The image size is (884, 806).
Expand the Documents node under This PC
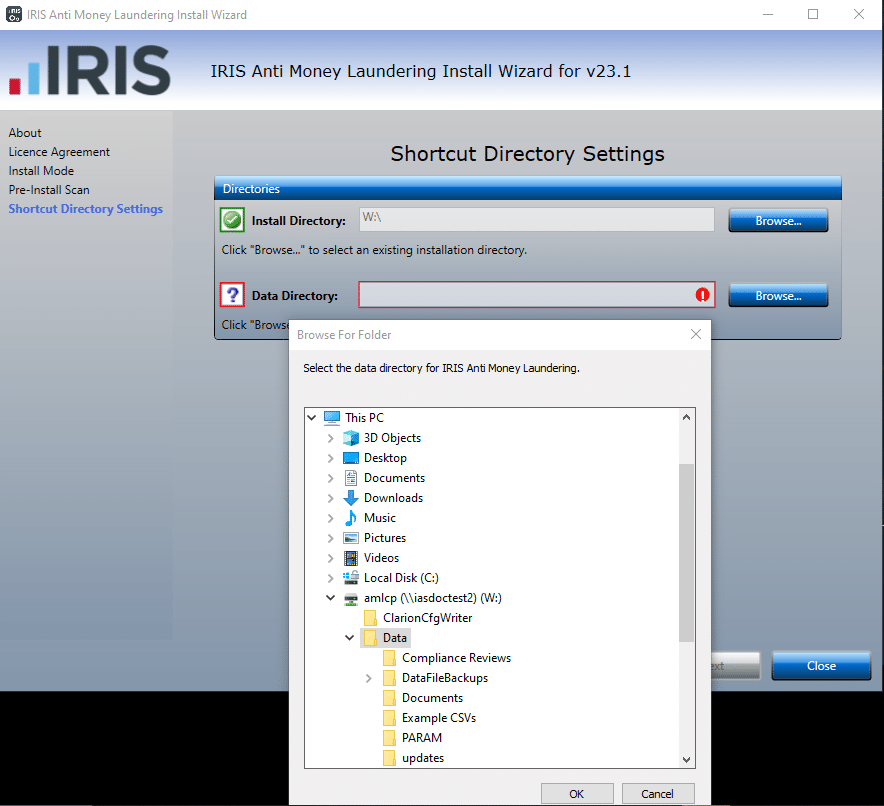tap(331, 478)
